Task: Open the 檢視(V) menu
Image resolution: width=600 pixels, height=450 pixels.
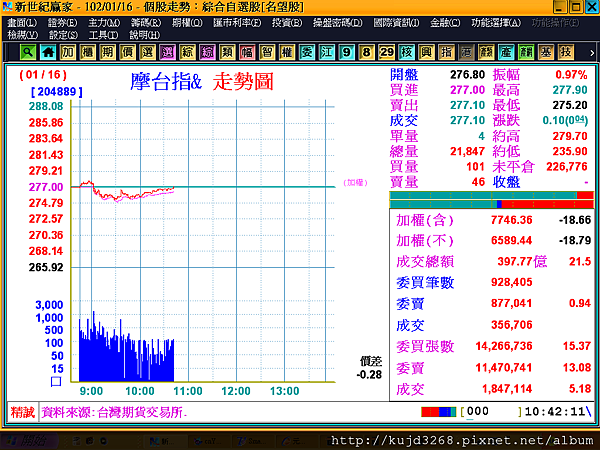Action: [x=23, y=35]
